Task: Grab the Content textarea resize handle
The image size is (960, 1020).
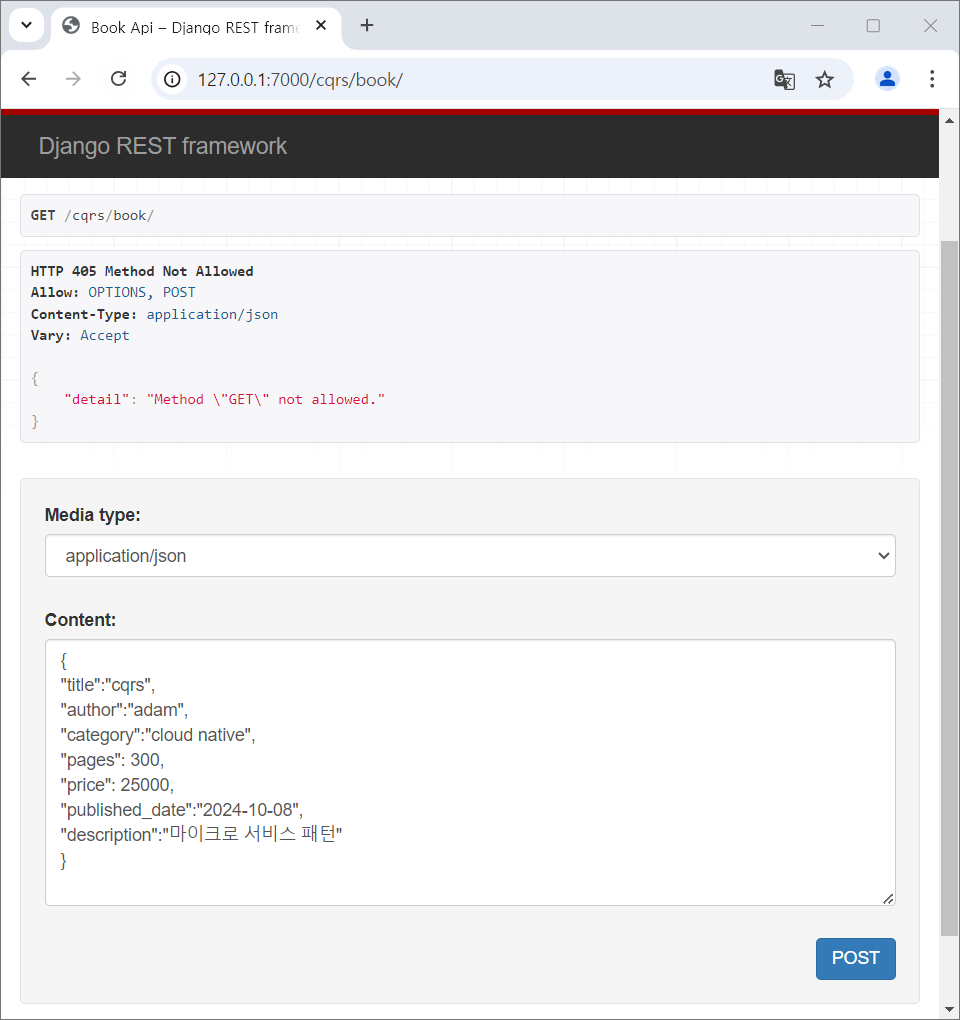Action: tap(888, 898)
